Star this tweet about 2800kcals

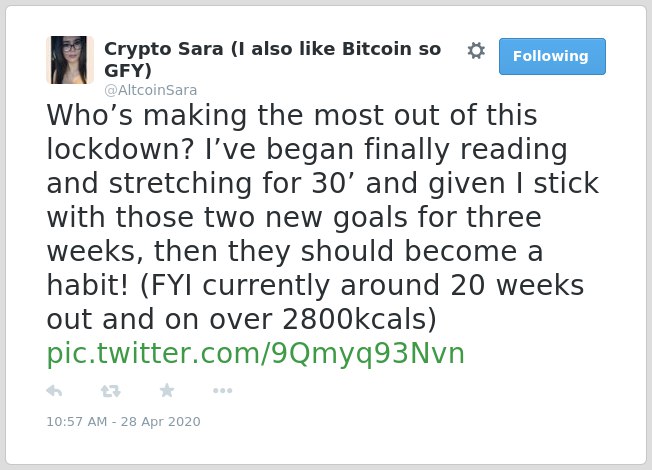point(167,391)
